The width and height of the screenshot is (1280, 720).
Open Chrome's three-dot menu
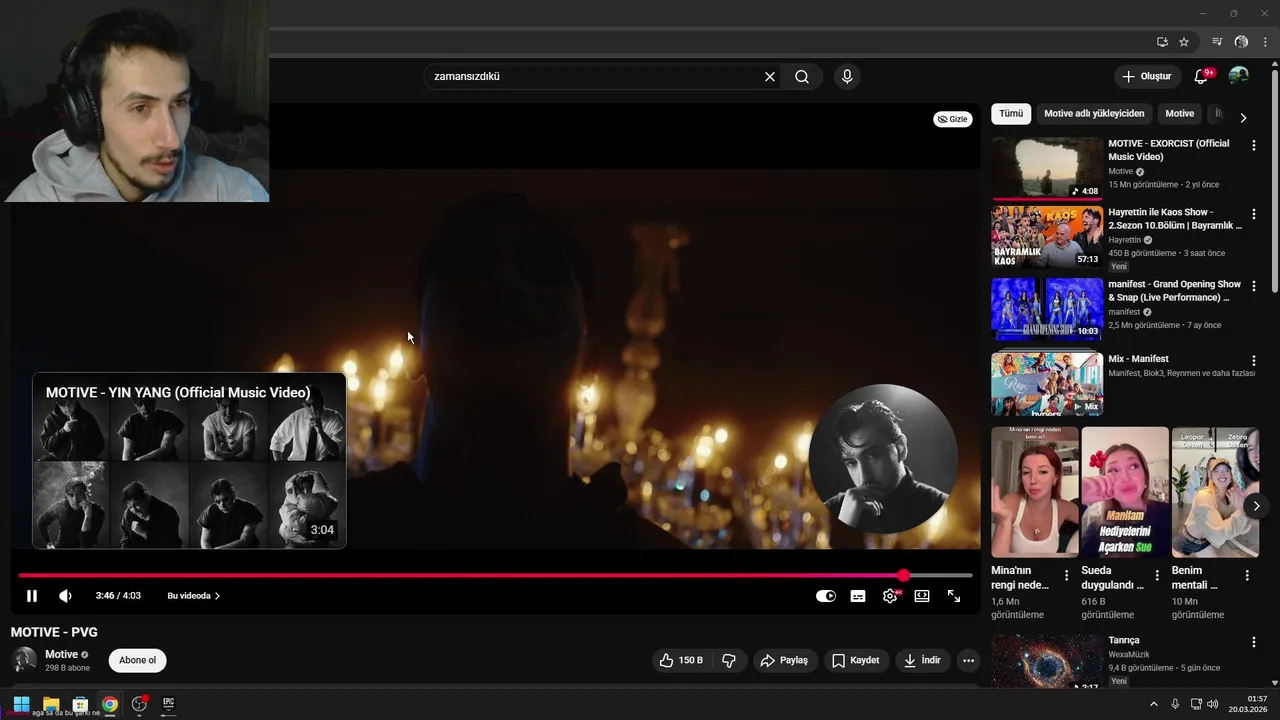coord(1265,42)
